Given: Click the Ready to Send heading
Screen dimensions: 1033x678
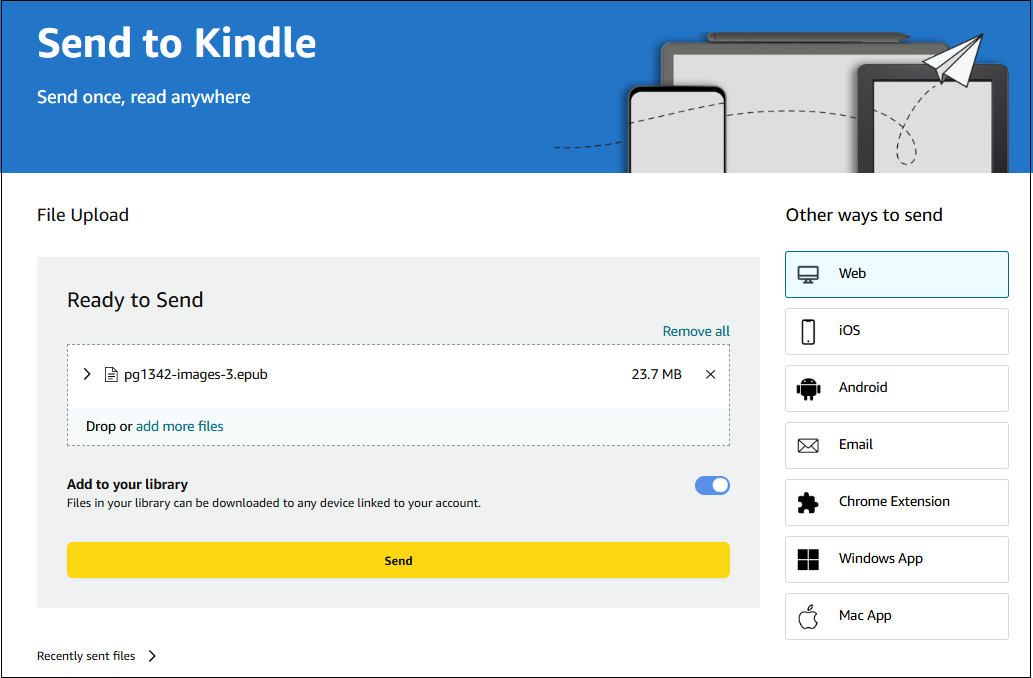Looking at the screenshot, I should pyautogui.click(x=135, y=300).
